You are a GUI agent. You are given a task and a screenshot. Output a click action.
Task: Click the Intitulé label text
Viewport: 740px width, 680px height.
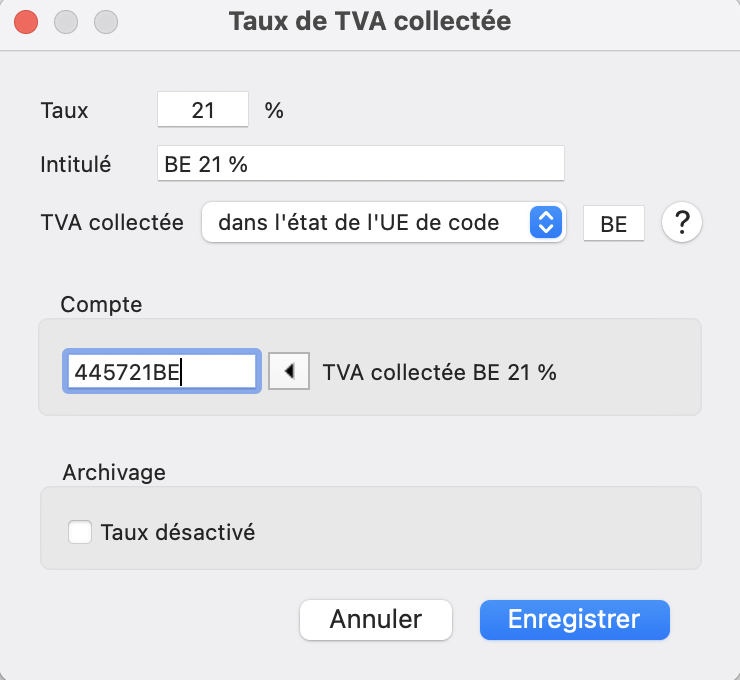click(76, 164)
